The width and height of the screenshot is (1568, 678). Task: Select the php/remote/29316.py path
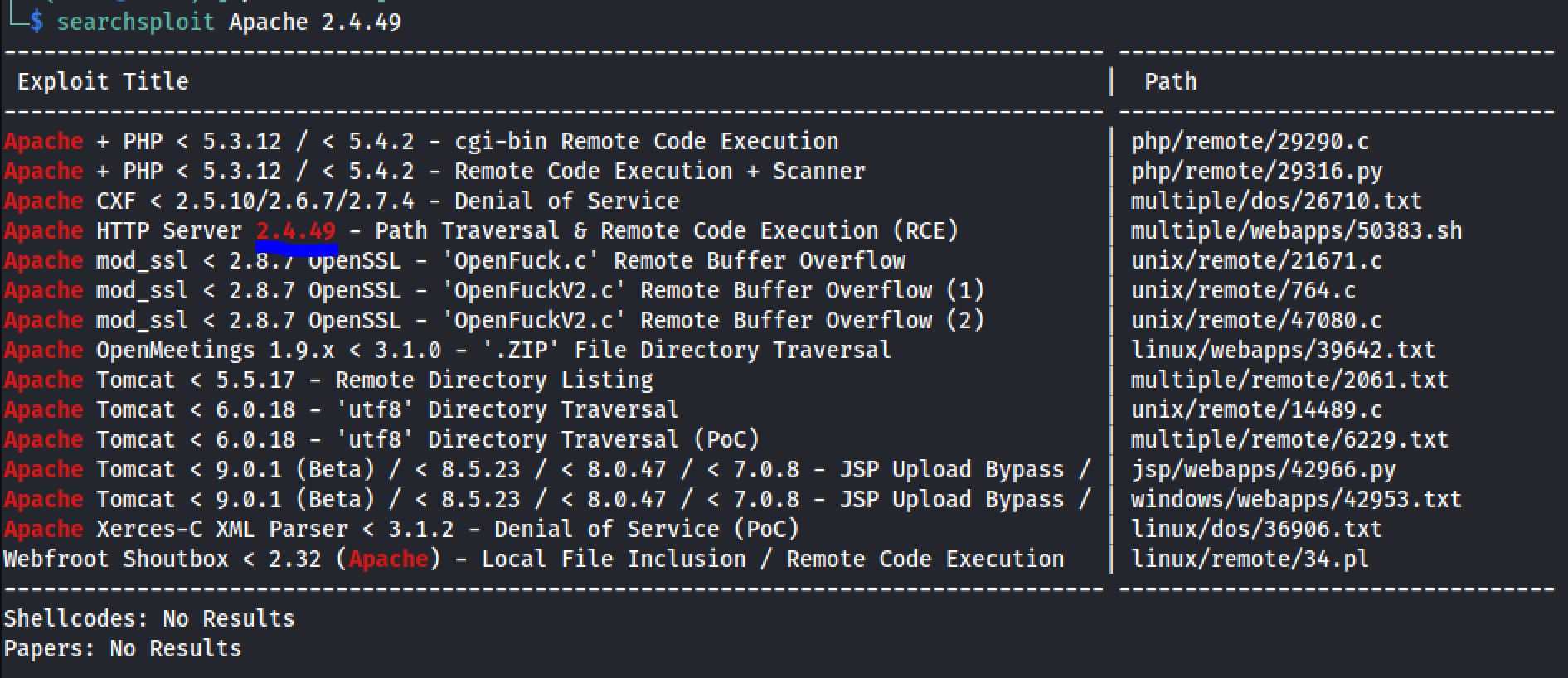(1256, 171)
